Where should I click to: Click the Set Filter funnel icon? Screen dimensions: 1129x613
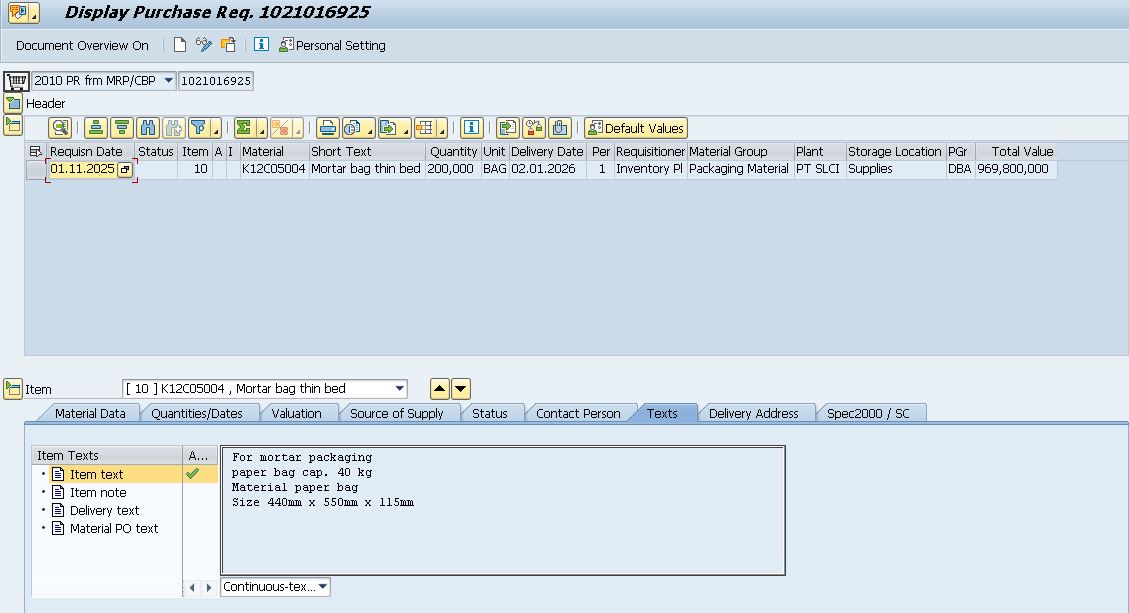point(199,128)
